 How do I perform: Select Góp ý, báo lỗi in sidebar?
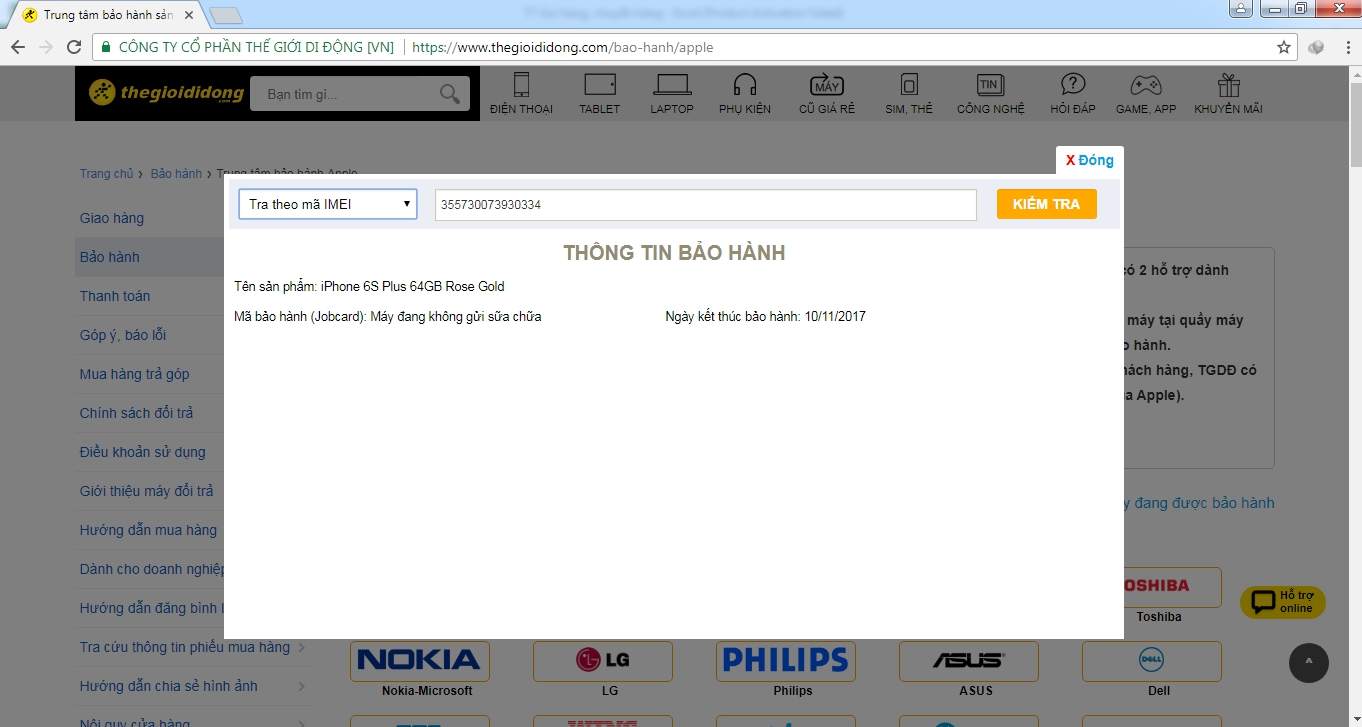coord(123,335)
